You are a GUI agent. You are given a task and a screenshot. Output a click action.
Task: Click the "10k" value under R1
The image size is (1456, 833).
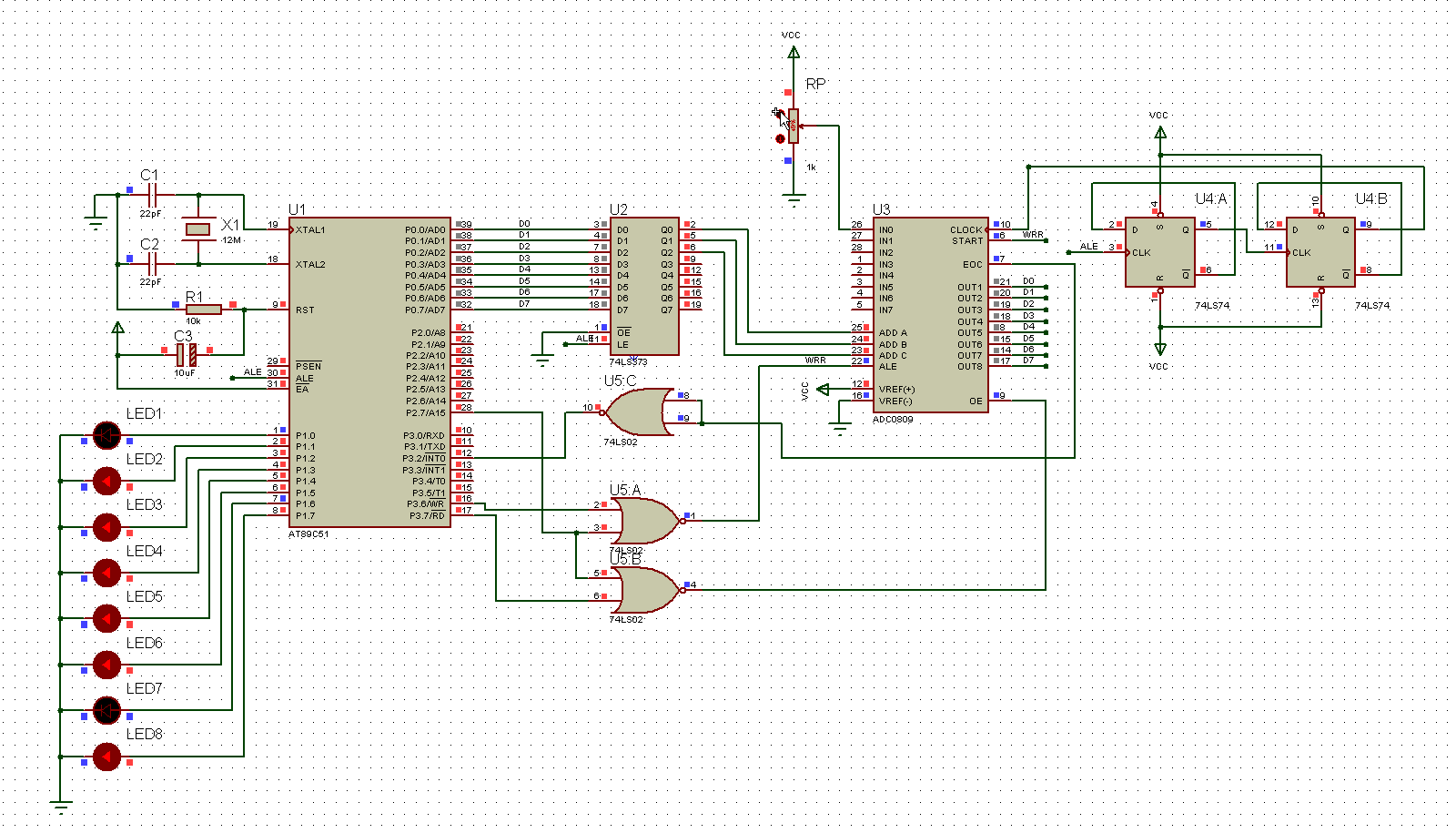[193, 321]
